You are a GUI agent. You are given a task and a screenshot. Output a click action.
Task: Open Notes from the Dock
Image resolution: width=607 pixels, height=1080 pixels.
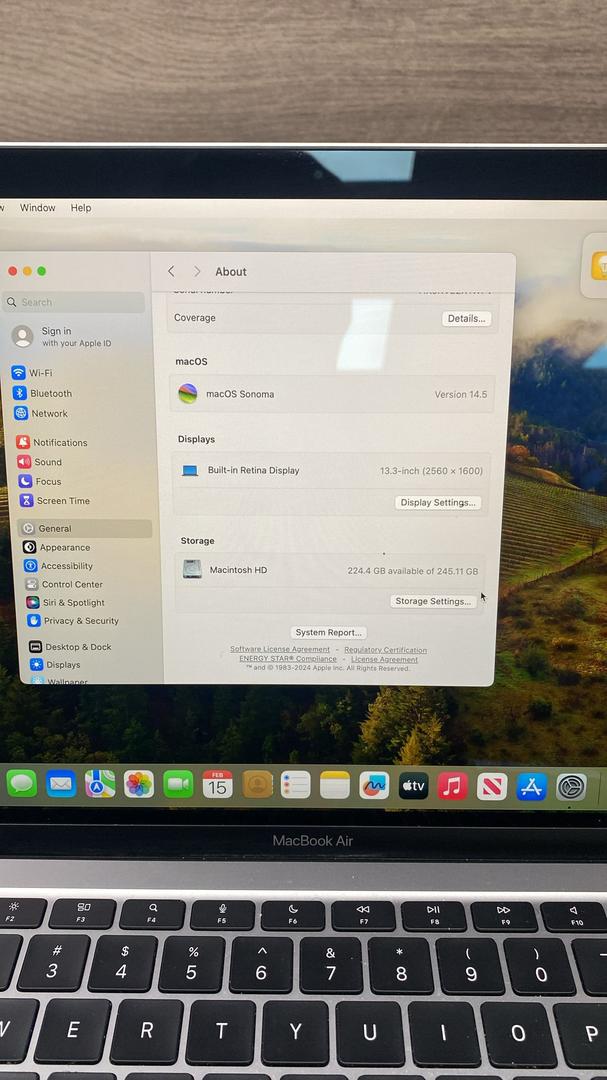[x=335, y=785]
